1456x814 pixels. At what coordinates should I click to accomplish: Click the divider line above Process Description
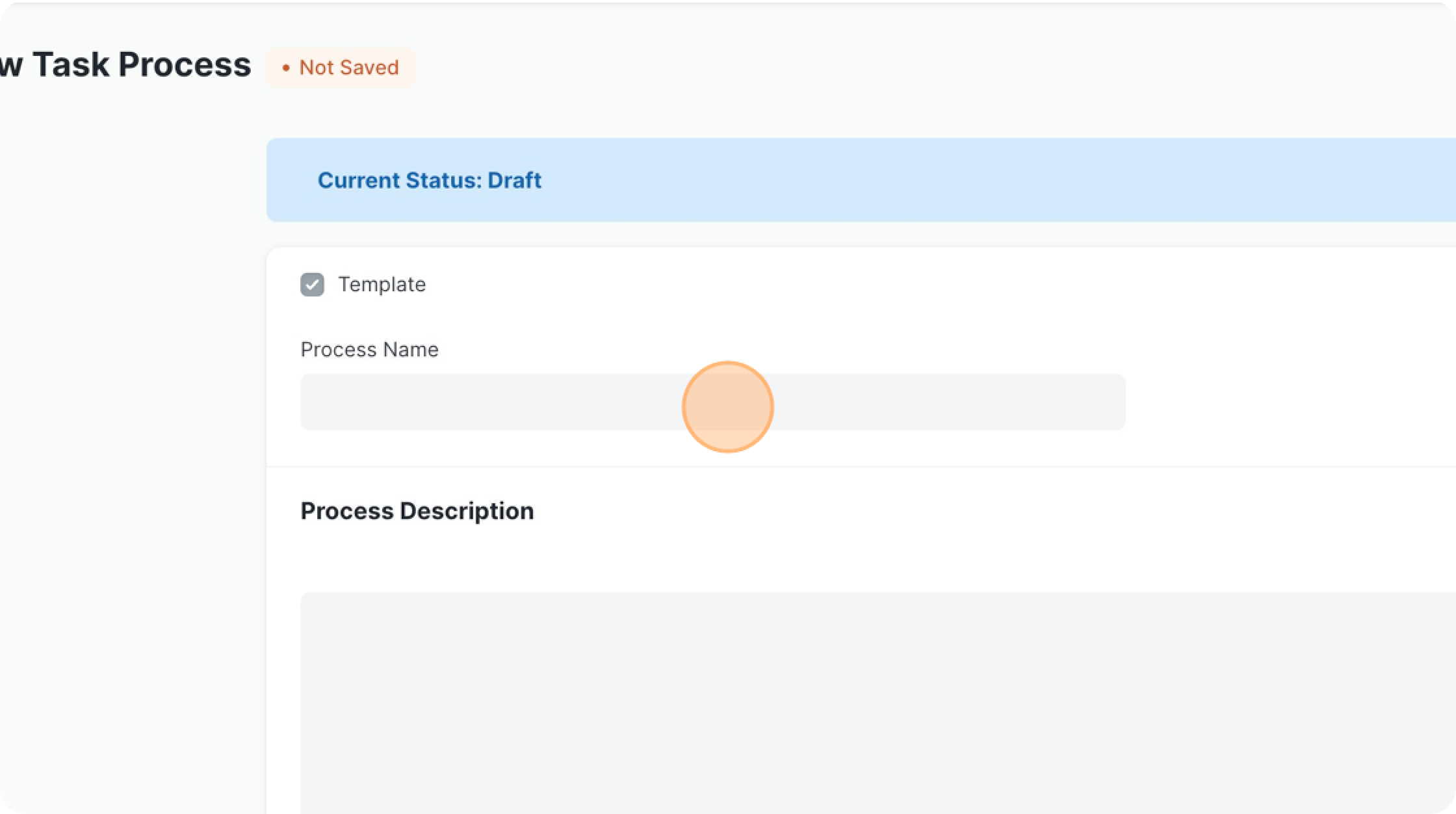tap(845, 466)
